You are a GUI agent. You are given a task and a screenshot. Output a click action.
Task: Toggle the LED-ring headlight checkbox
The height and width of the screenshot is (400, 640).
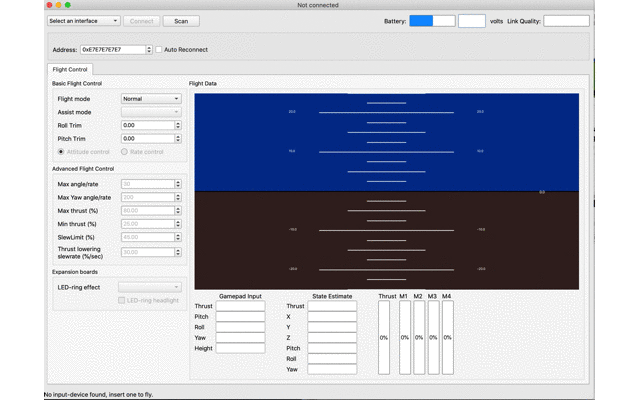click(x=122, y=300)
